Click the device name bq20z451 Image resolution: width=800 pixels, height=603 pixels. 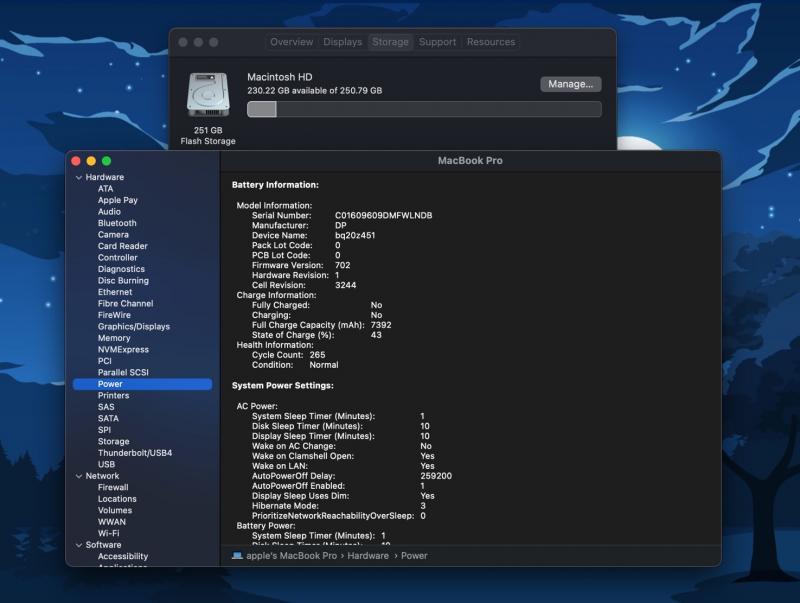coord(355,235)
